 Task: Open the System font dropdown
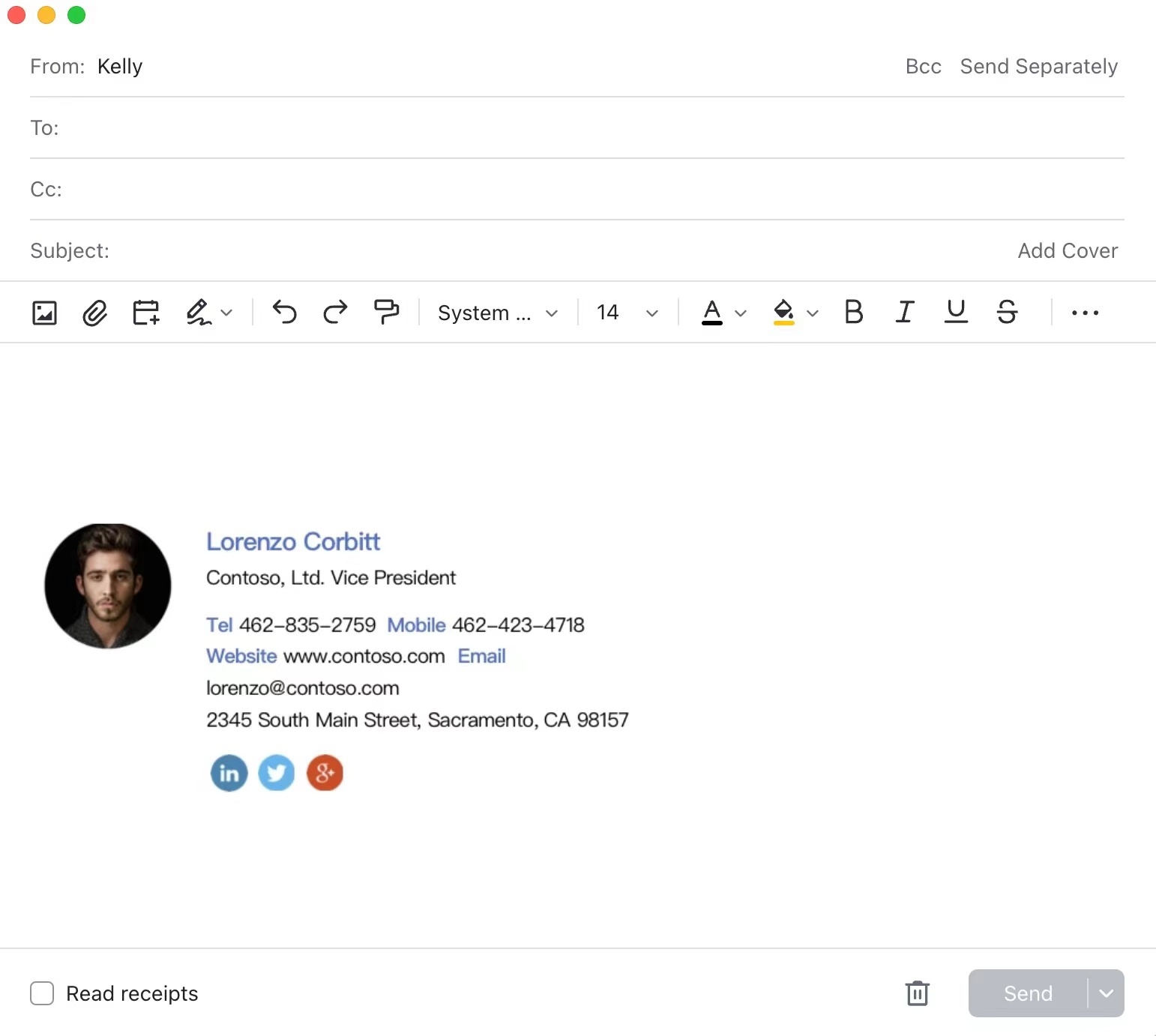497,313
